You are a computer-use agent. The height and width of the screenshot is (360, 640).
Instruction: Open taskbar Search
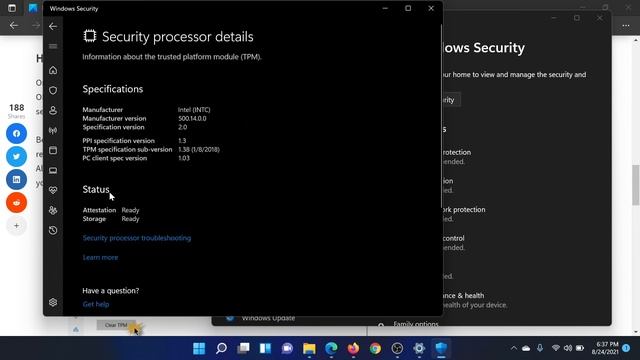click(221, 348)
